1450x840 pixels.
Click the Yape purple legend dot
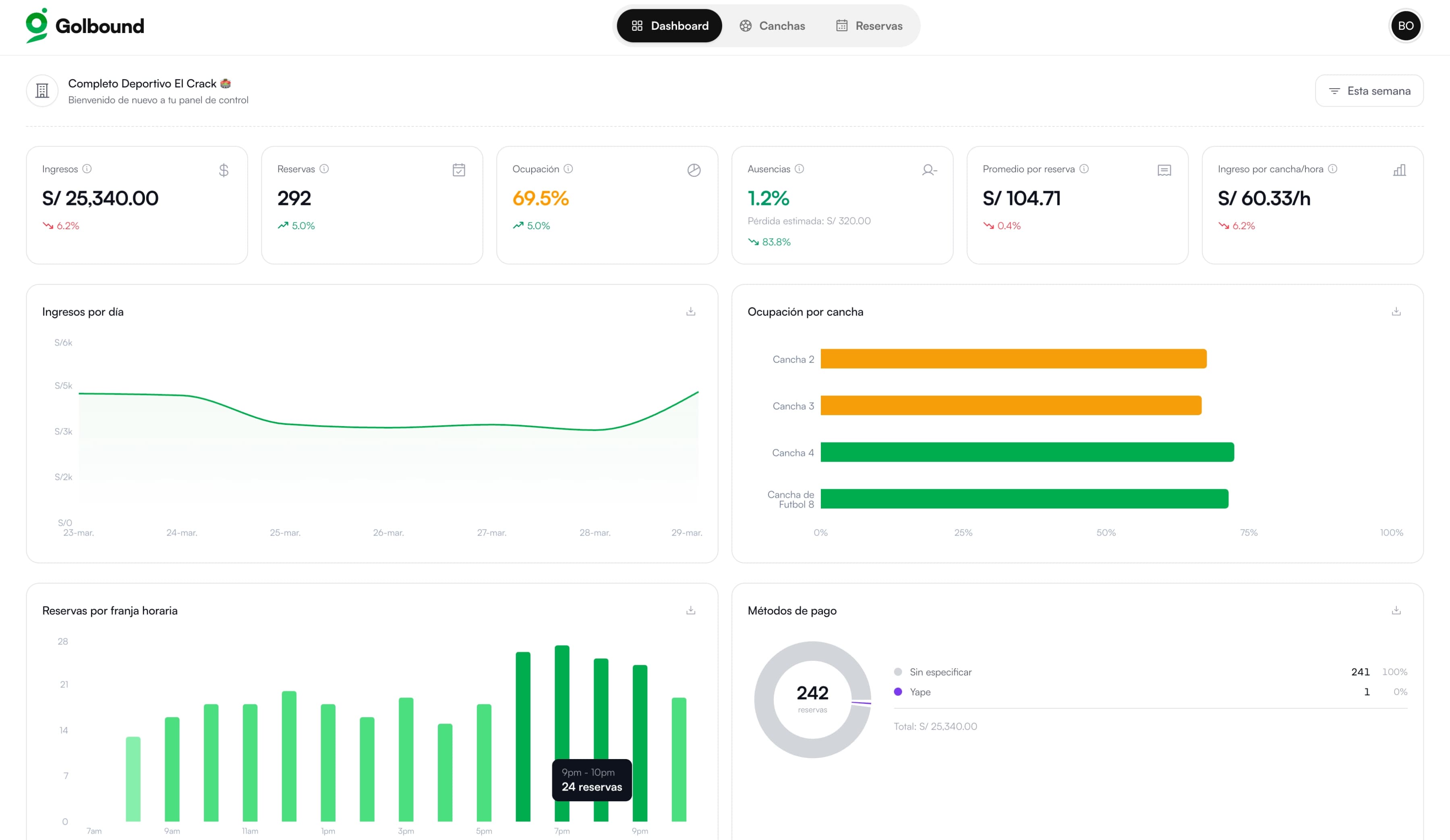tap(898, 691)
